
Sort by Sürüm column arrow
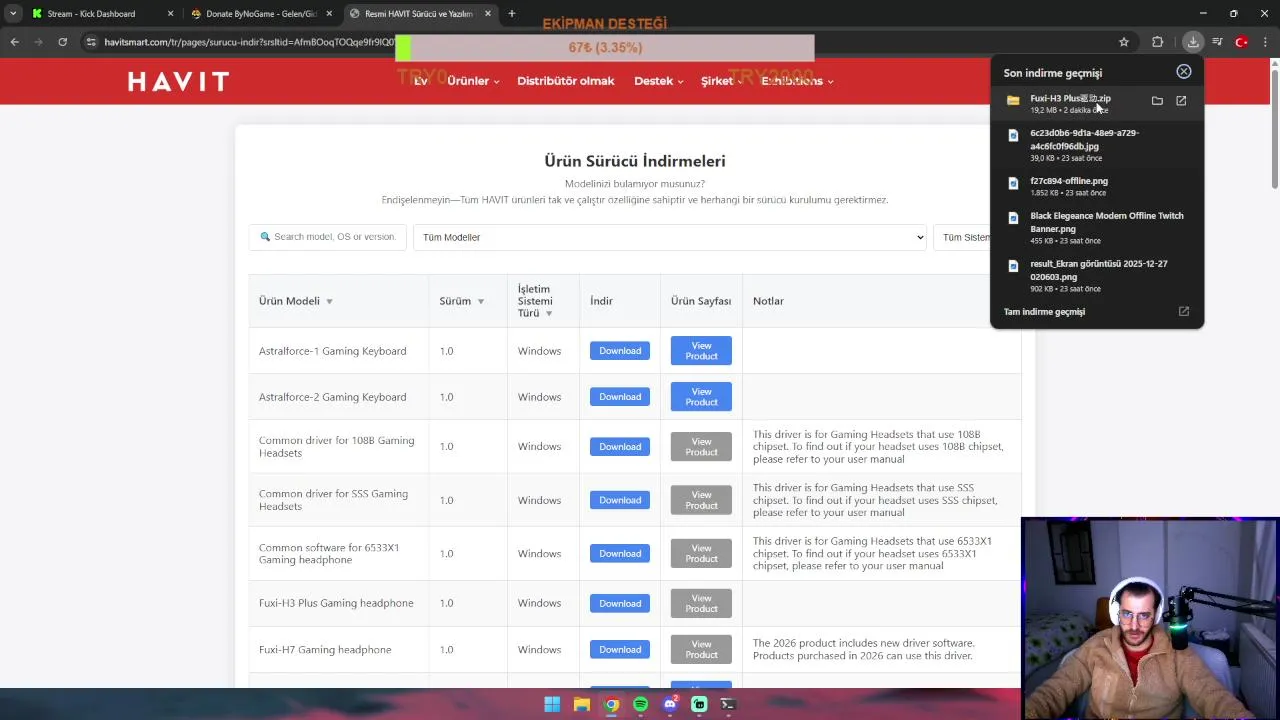tap(480, 301)
